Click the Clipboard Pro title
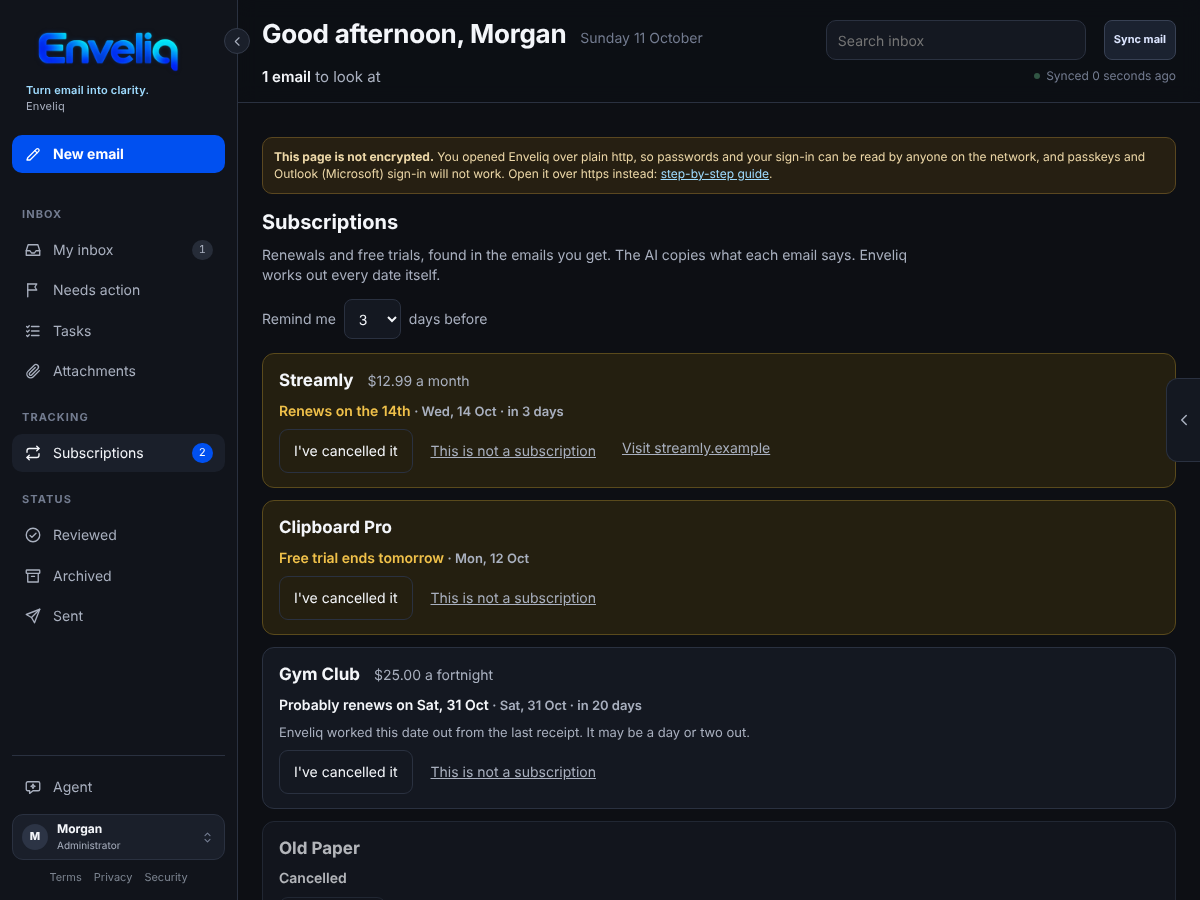The width and height of the screenshot is (1200, 900). click(x=335, y=527)
